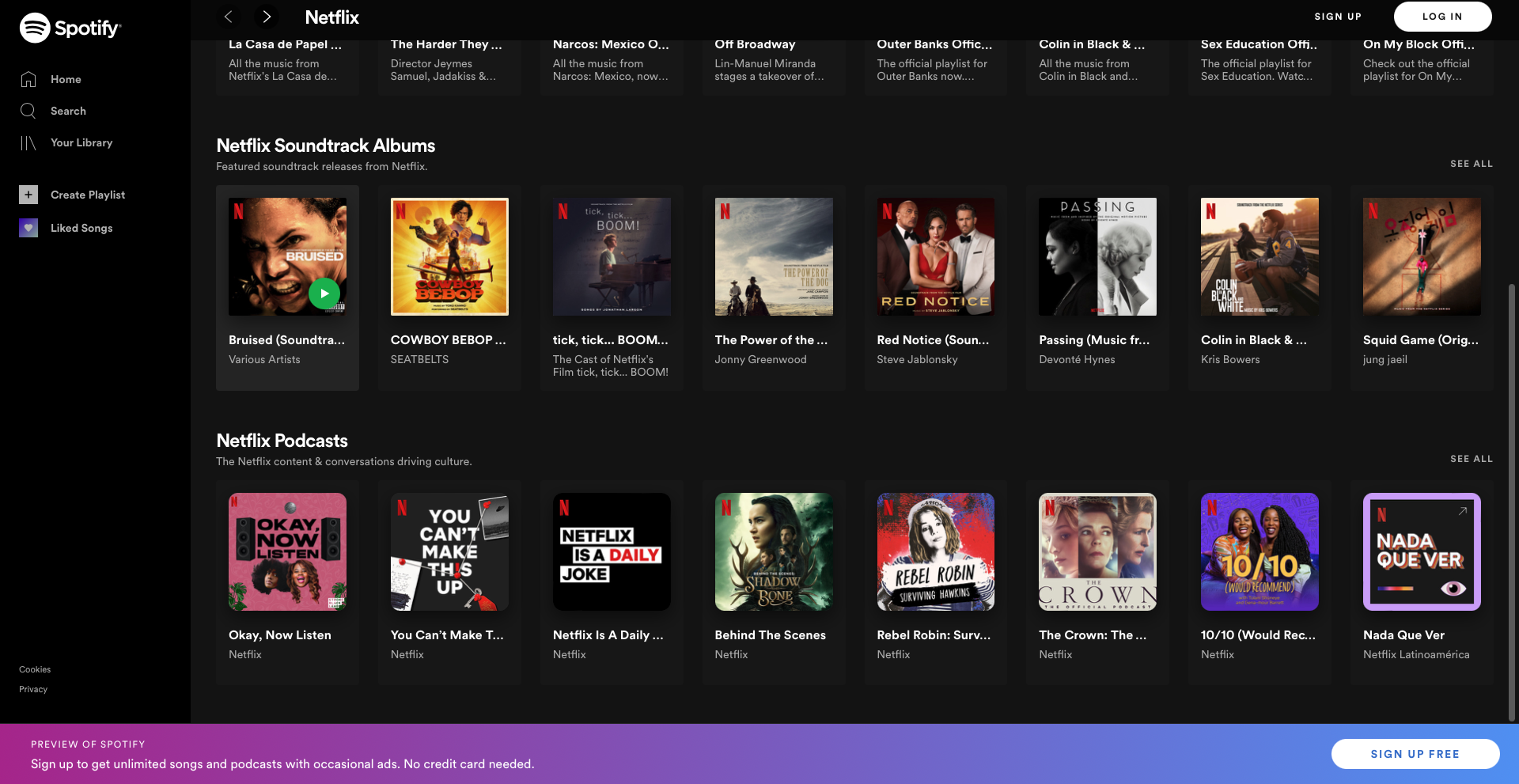Open the tick, tick... BOOM! album cover

pos(612,256)
